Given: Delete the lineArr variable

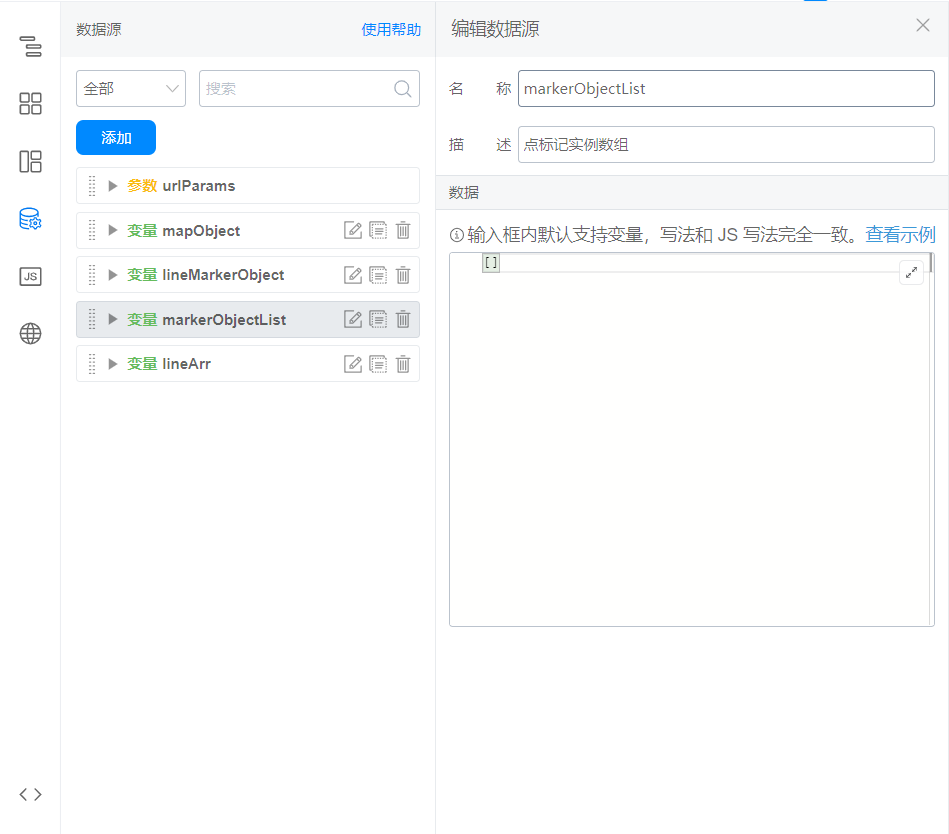Looking at the screenshot, I should point(403,364).
